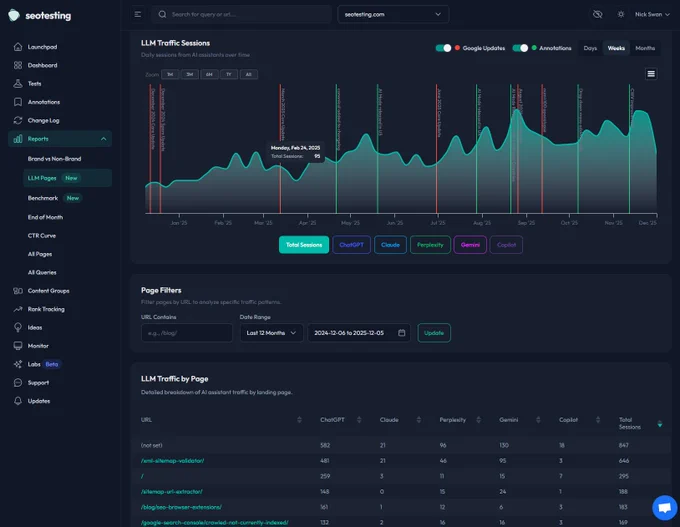Viewport: 680px width, 527px height.
Task: Open Support chat icon
Action: (18, 383)
